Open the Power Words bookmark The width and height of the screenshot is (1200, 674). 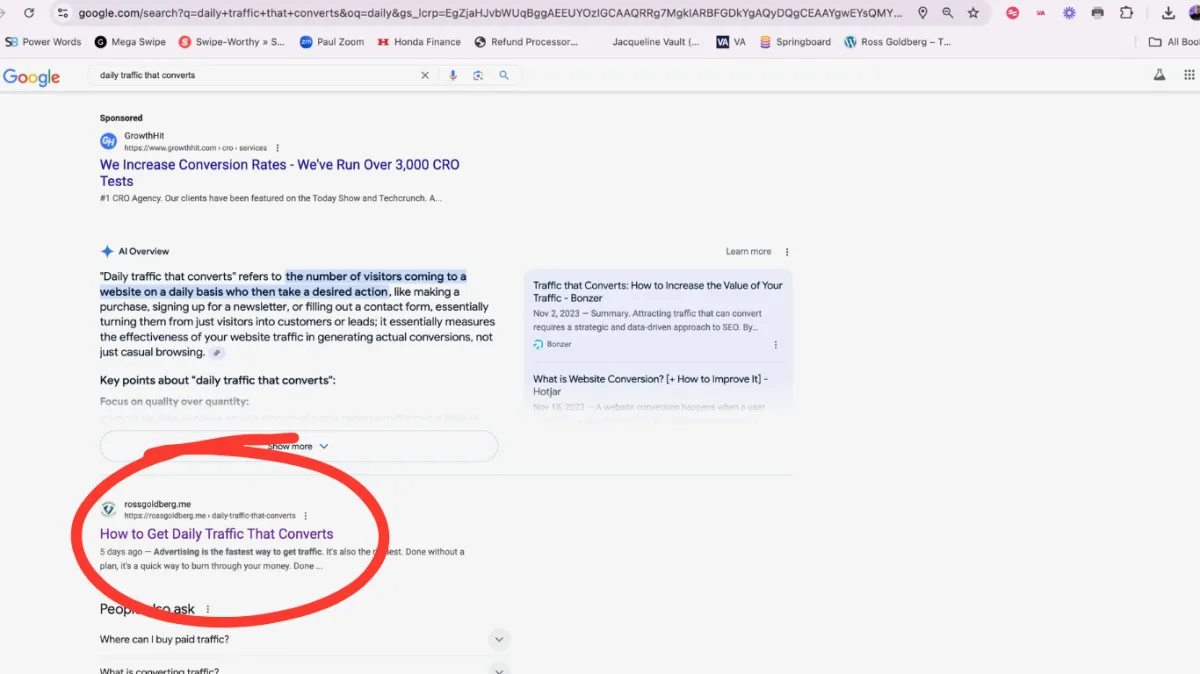43,42
